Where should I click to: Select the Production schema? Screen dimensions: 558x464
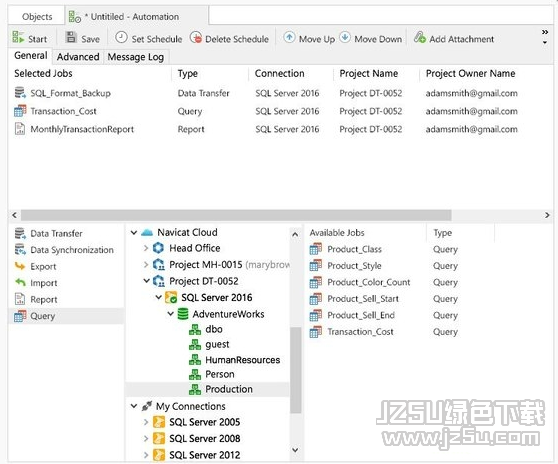[x=207, y=389]
